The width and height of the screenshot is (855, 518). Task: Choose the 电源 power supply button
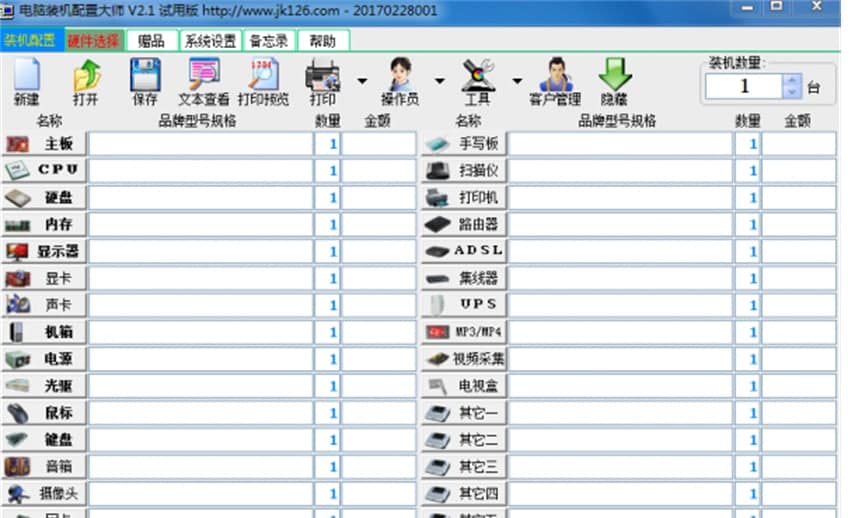(x=44, y=359)
